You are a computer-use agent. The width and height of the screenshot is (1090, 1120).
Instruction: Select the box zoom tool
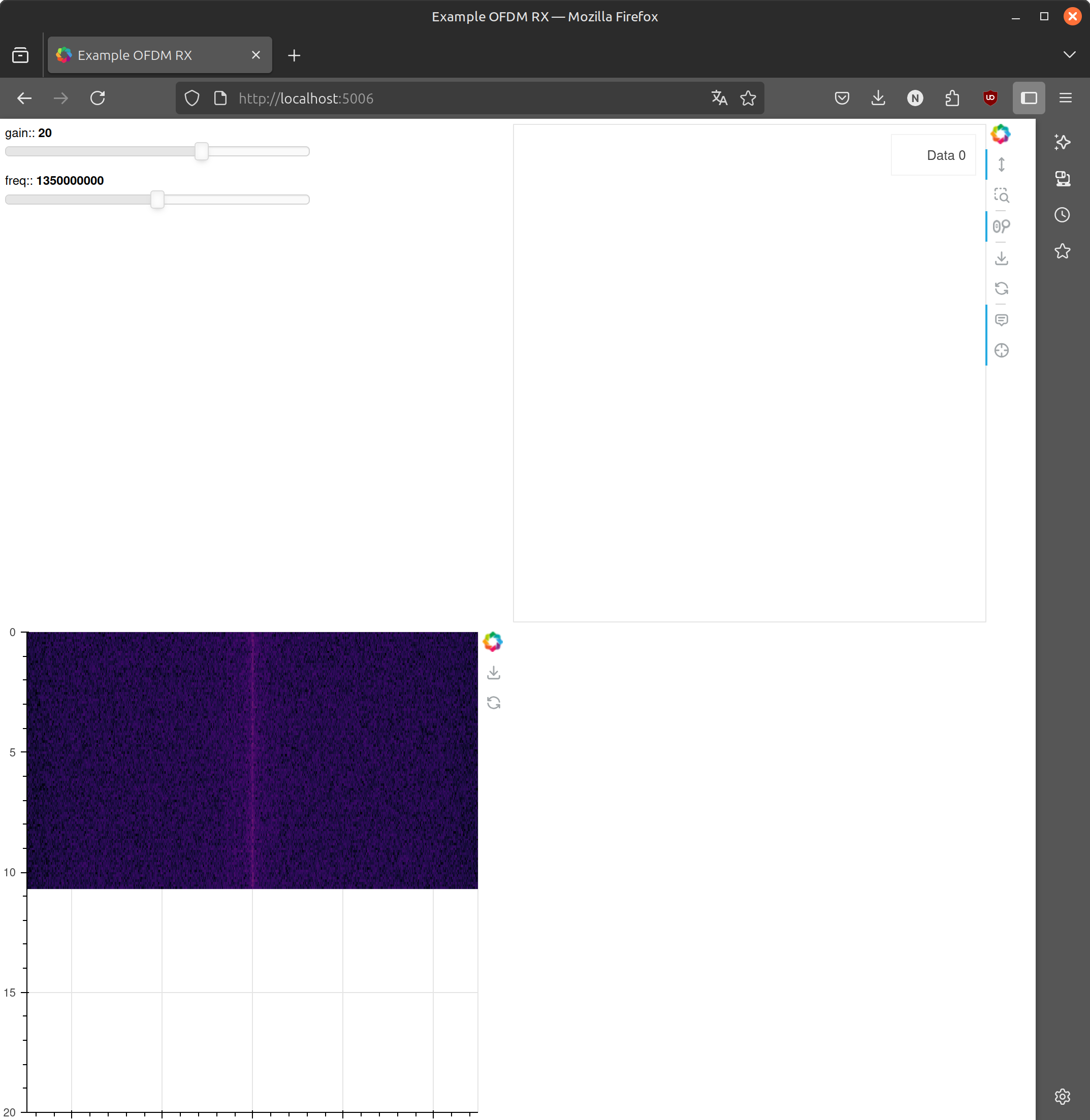click(x=1001, y=196)
